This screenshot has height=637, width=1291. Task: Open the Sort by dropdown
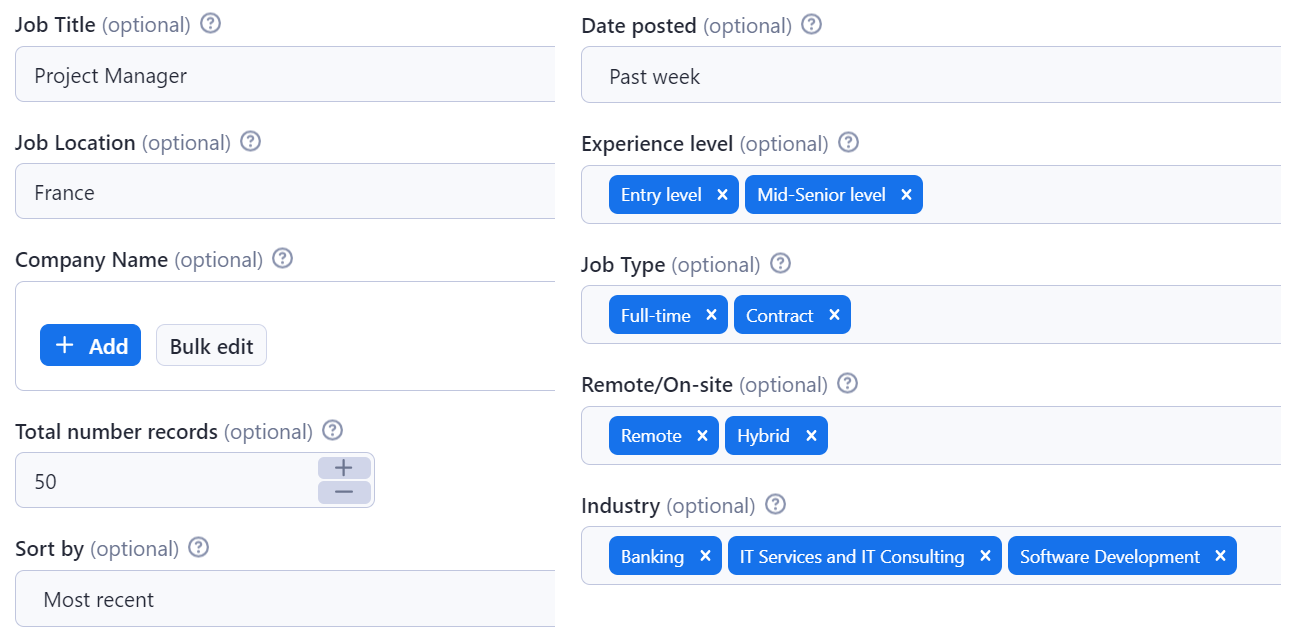[x=285, y=598]
